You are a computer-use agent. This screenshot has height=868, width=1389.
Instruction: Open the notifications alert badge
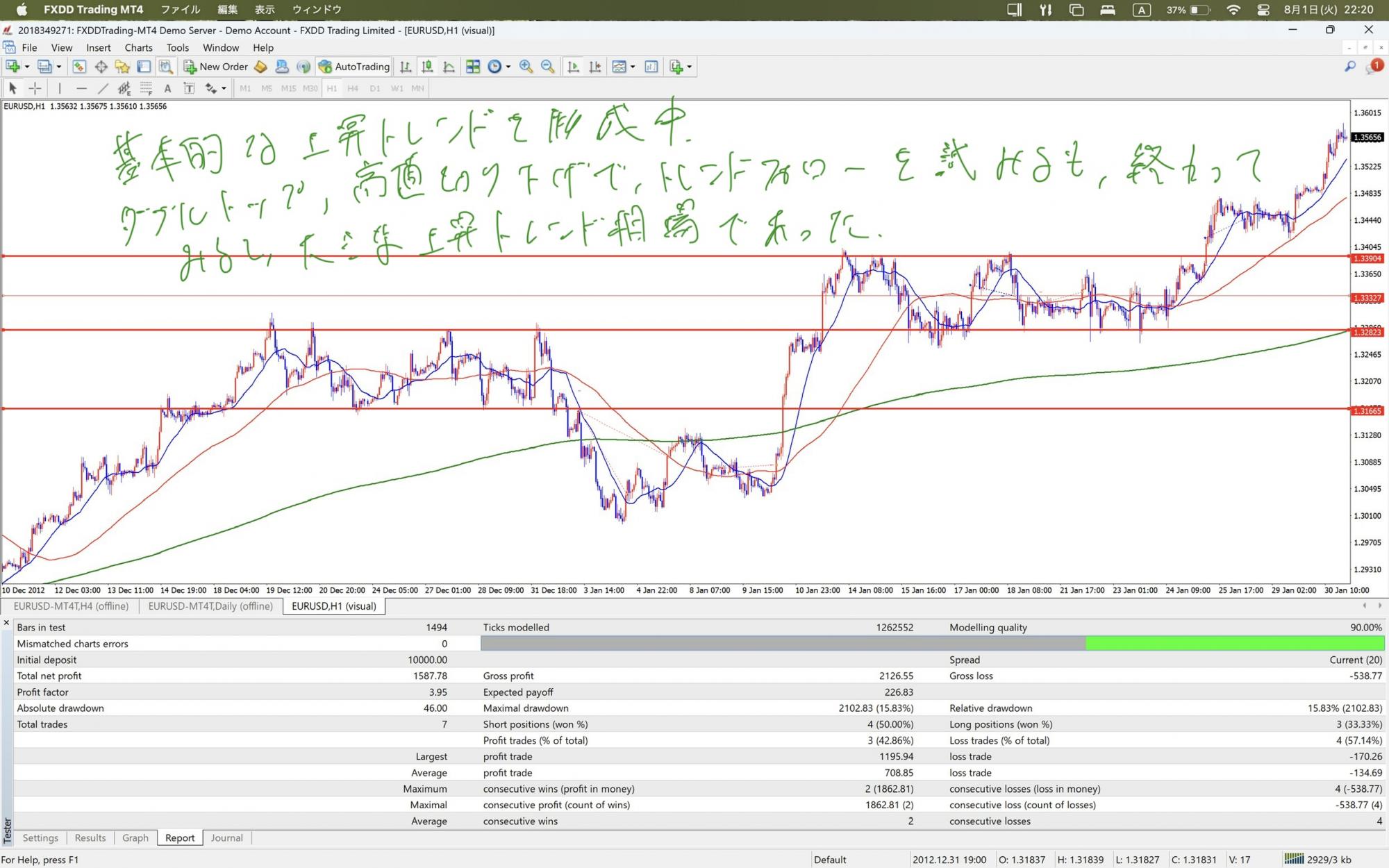click(1374, 67)
